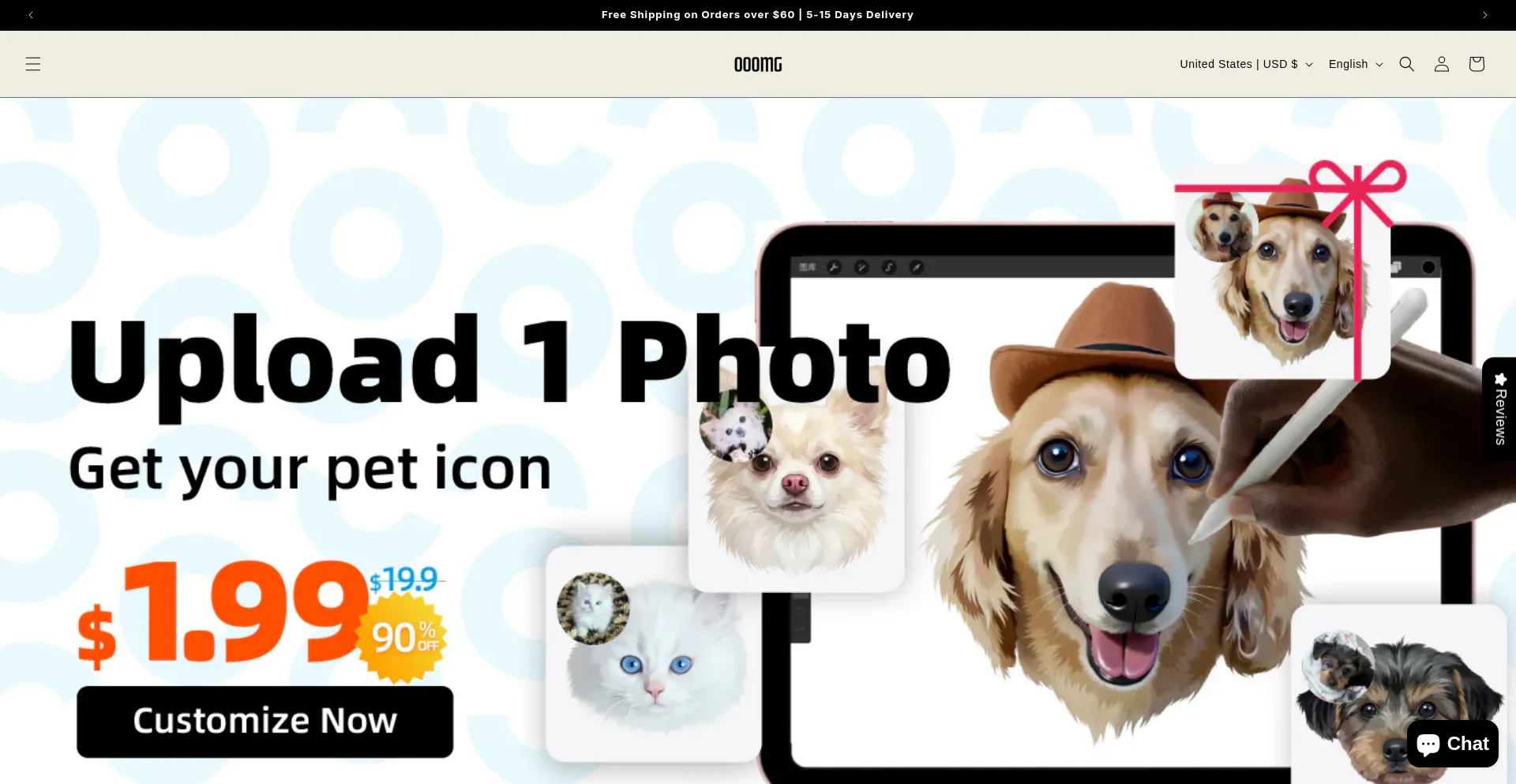Go to the previous announcement slide
The width and height of the screenshot is (1516, 784).
tap(31, 14)
